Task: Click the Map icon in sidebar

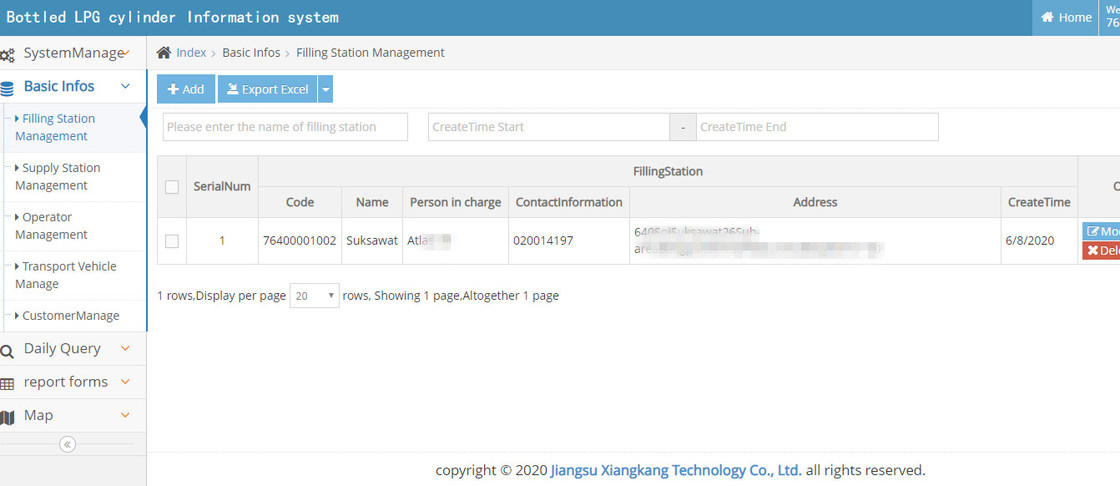Action: (x=8, y=417)
